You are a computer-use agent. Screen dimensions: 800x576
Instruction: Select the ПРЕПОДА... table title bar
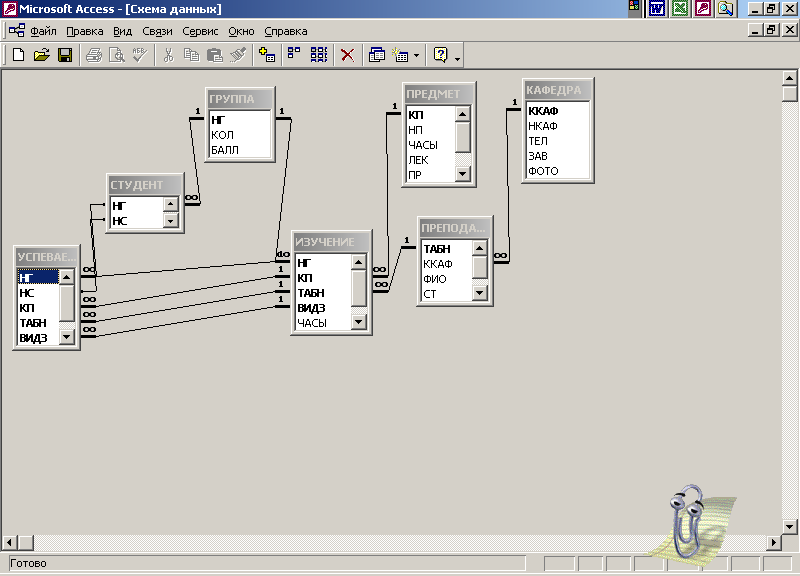455,228
